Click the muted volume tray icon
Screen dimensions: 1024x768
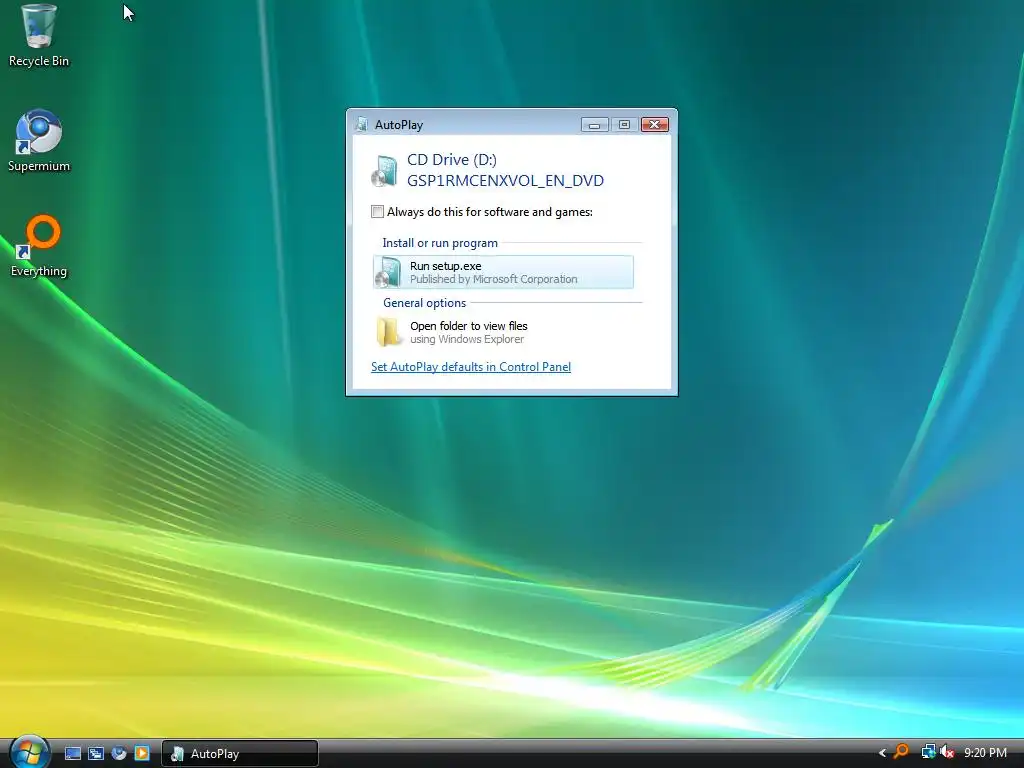(x=947, y=752)
